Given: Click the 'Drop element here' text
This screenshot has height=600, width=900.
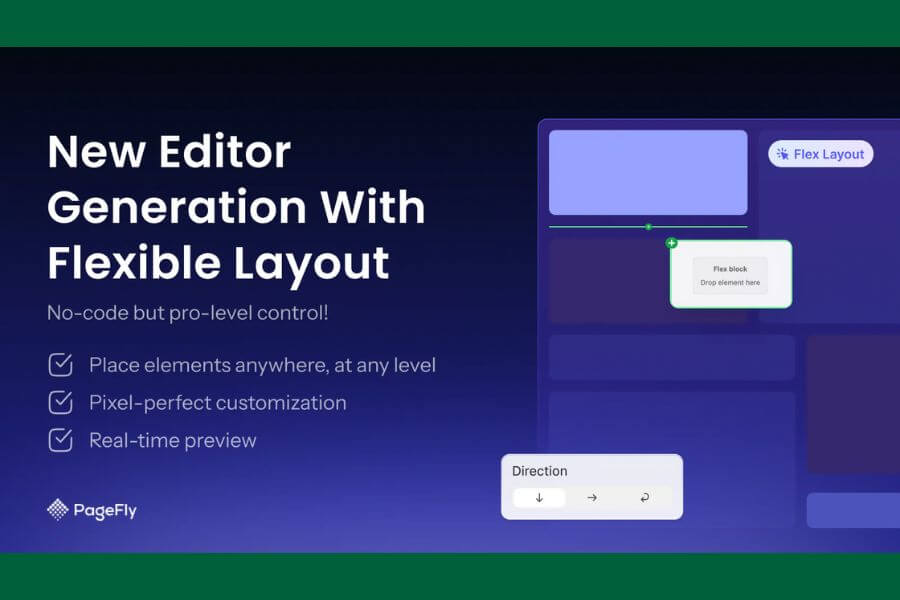Looking at the screenshot, I should pos(730,283).
